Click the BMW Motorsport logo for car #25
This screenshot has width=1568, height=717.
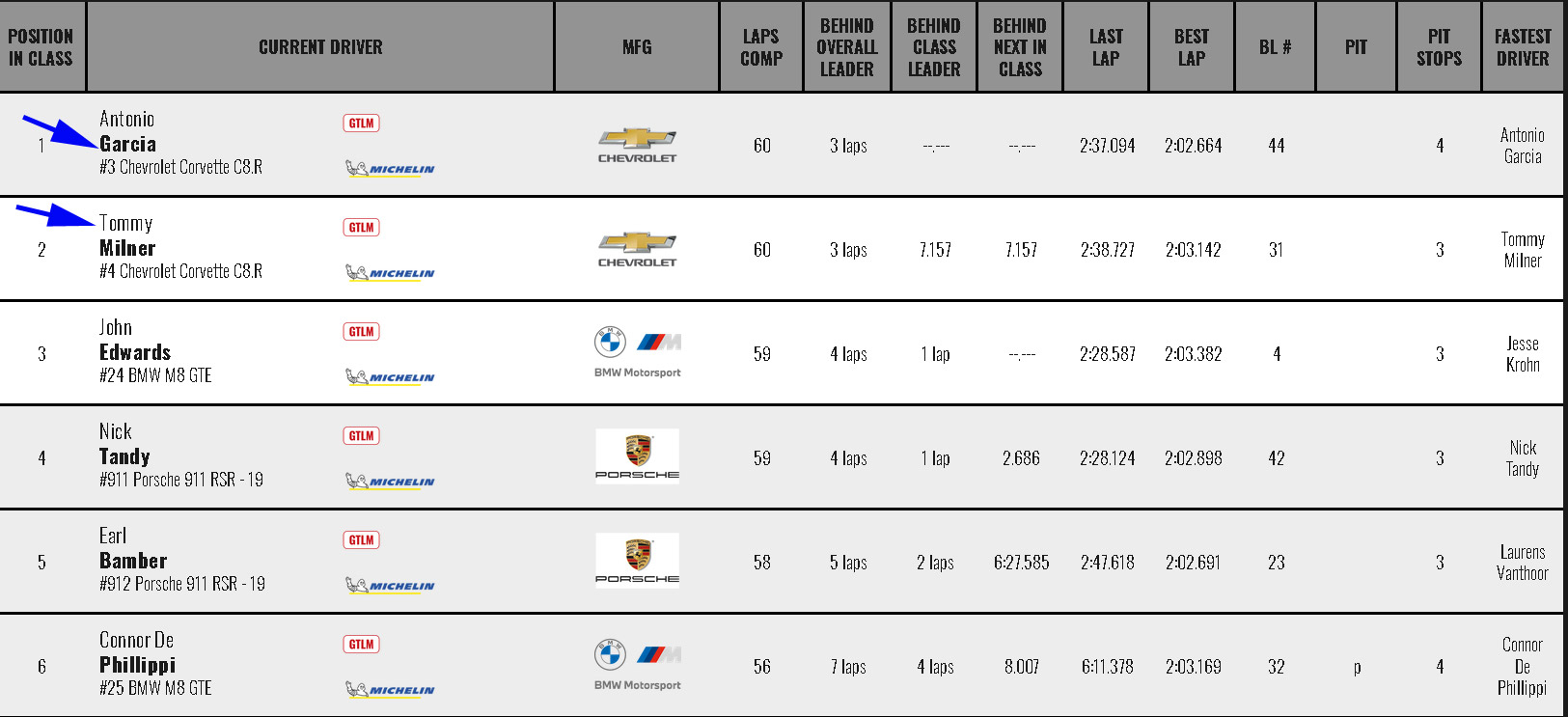click(637, 666)
